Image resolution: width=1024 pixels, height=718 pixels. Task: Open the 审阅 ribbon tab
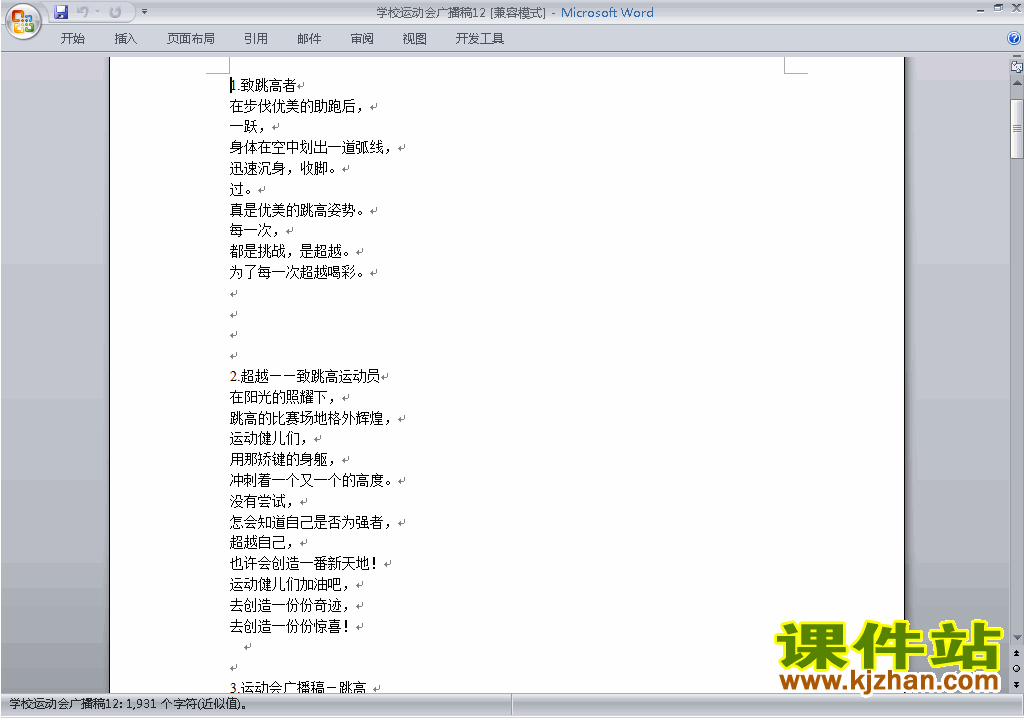click(x=362, y=39)
